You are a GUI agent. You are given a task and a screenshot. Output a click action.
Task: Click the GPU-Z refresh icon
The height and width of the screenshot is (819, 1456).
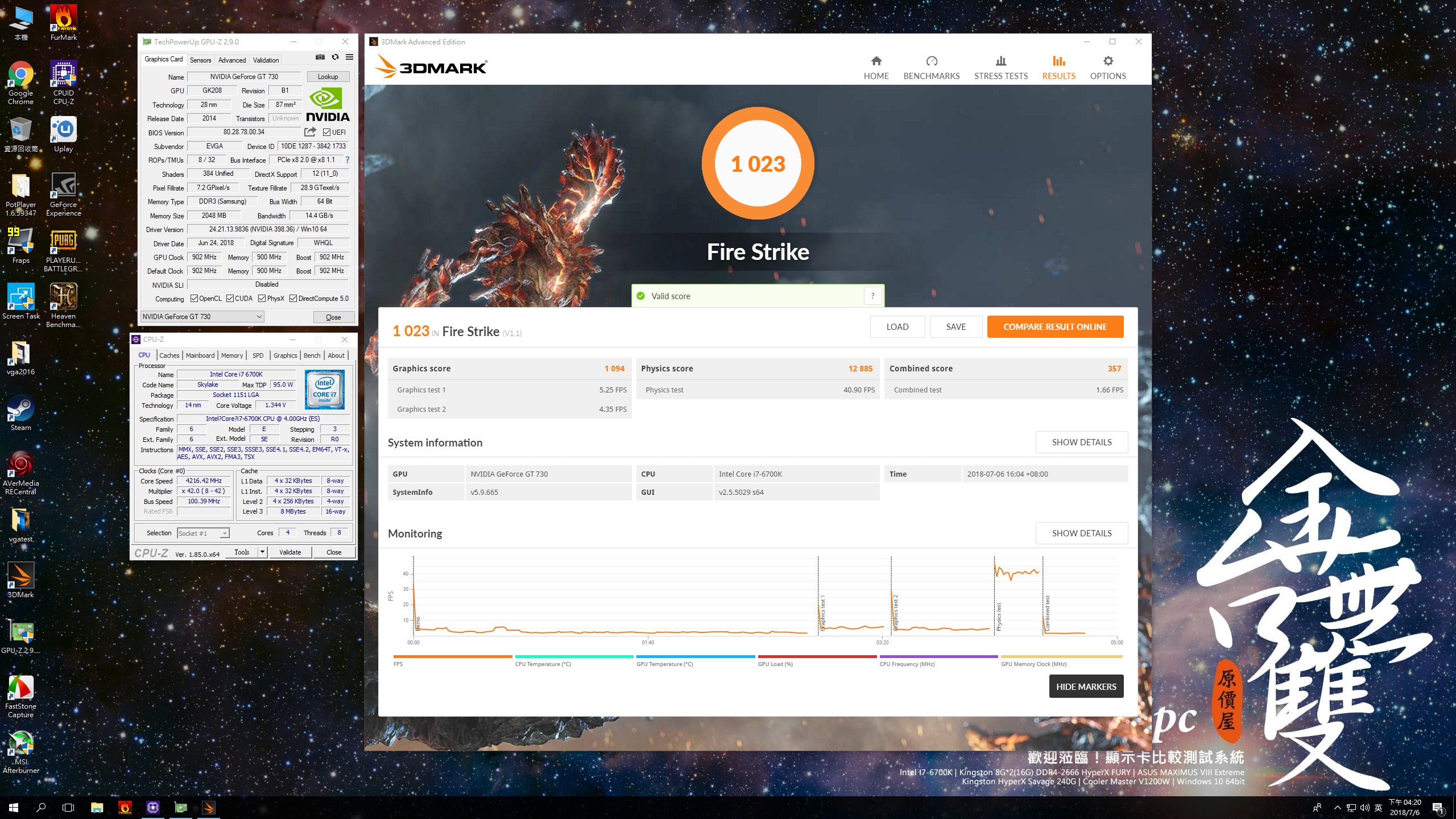click(x=335, y=57)
